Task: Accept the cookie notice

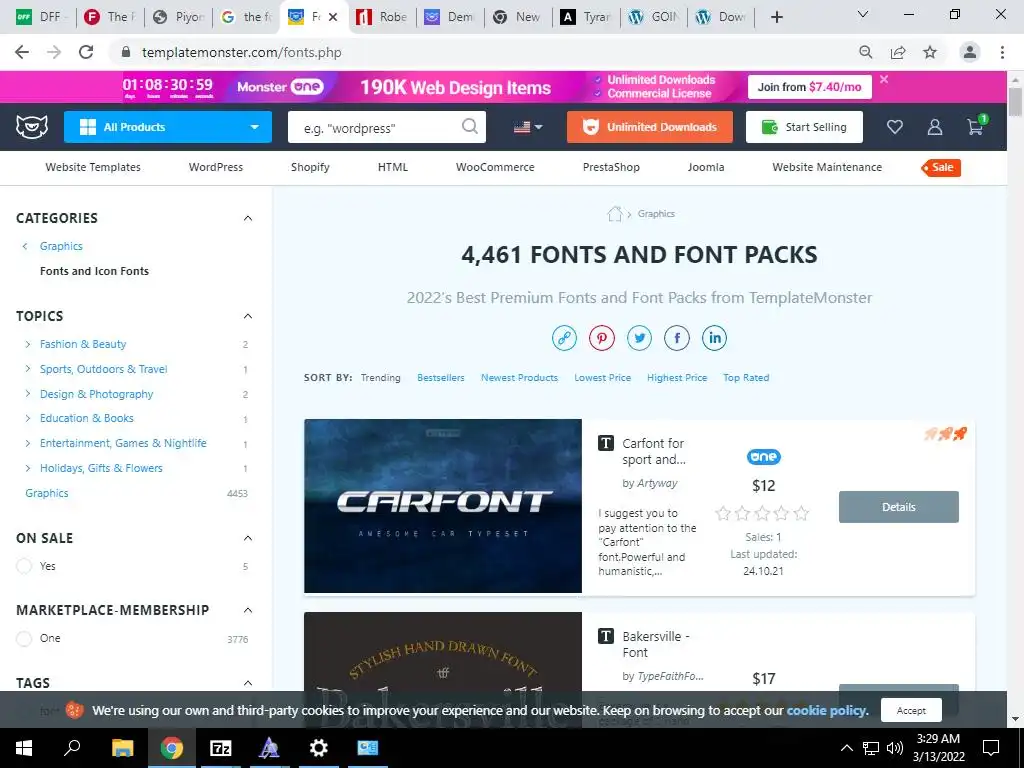Action: pyautogui.click(x=911, y=711)
